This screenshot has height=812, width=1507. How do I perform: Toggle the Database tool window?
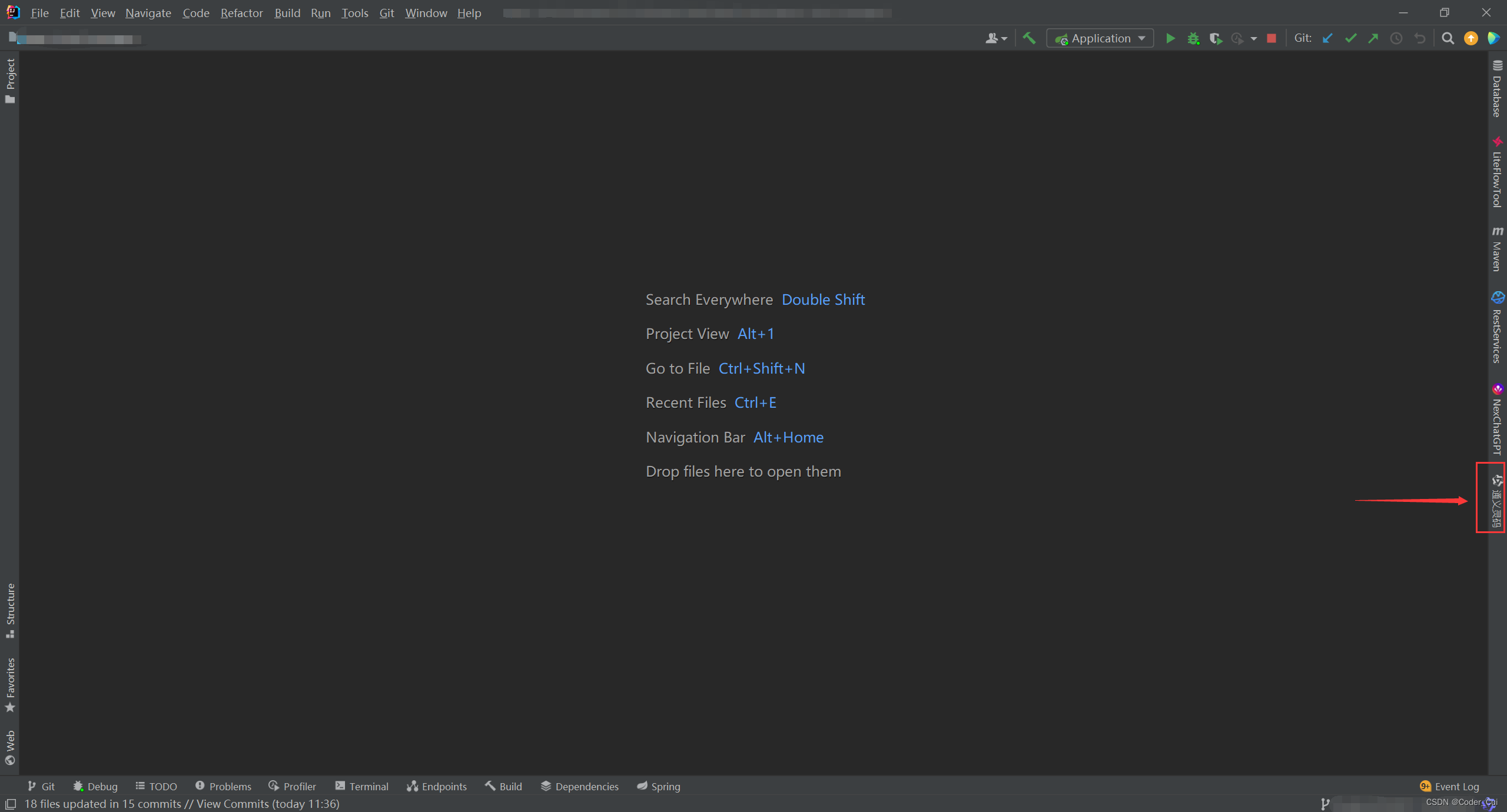tap(1497, 89)
